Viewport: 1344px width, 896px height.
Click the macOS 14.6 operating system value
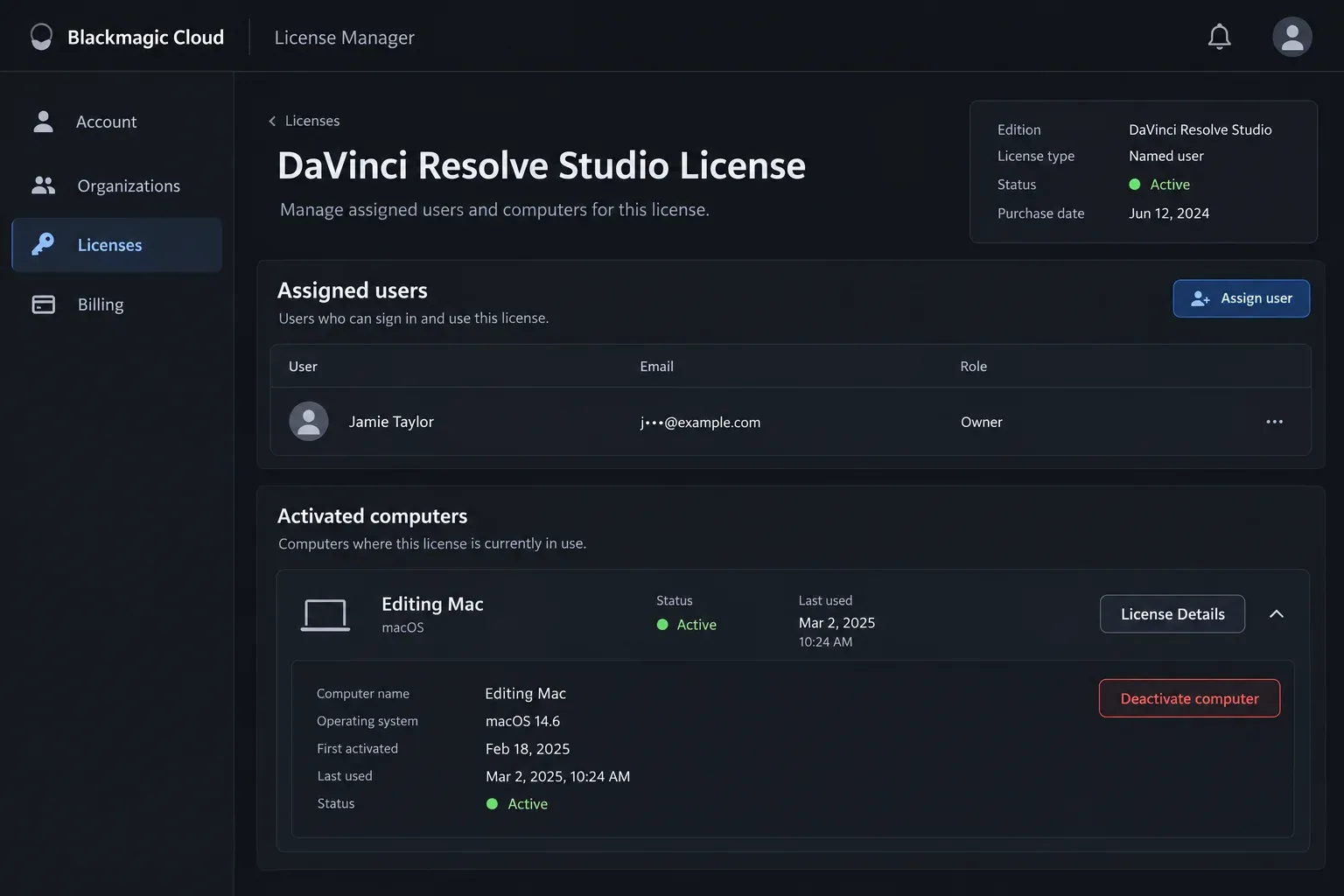pyautogui.click(x=522, y=721)
